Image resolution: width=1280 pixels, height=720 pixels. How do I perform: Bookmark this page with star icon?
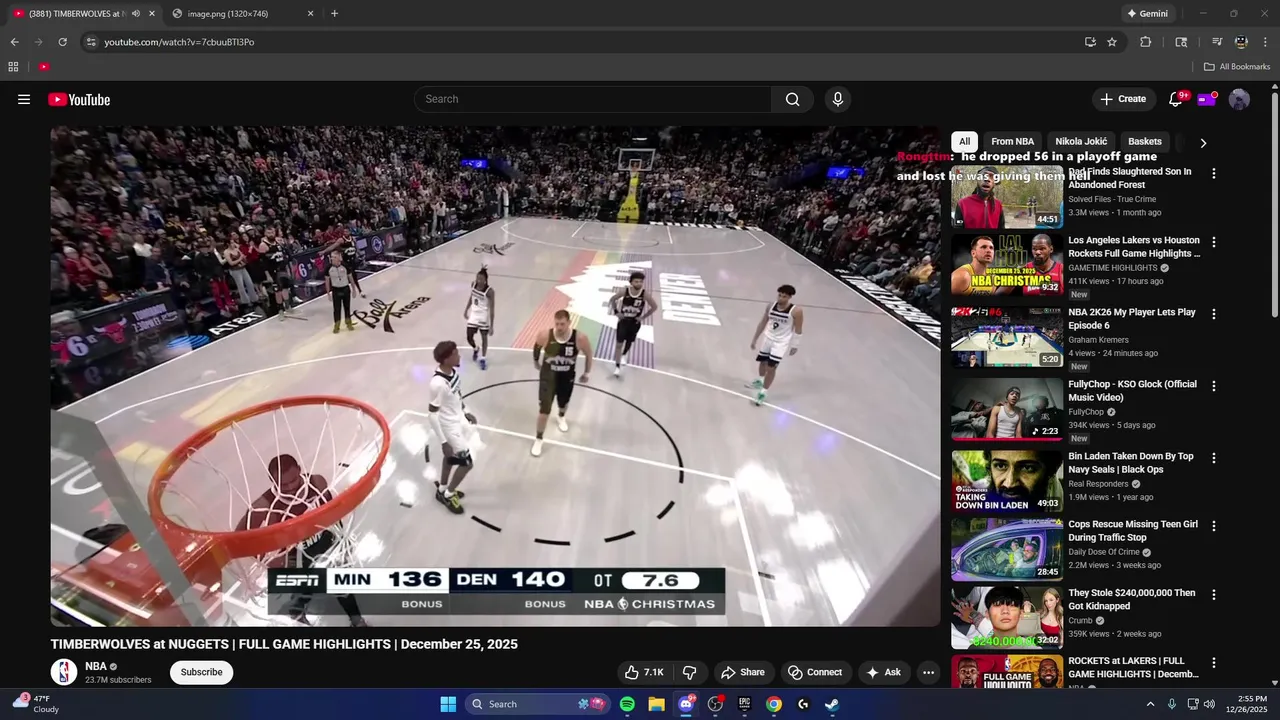pos(1112,42)
